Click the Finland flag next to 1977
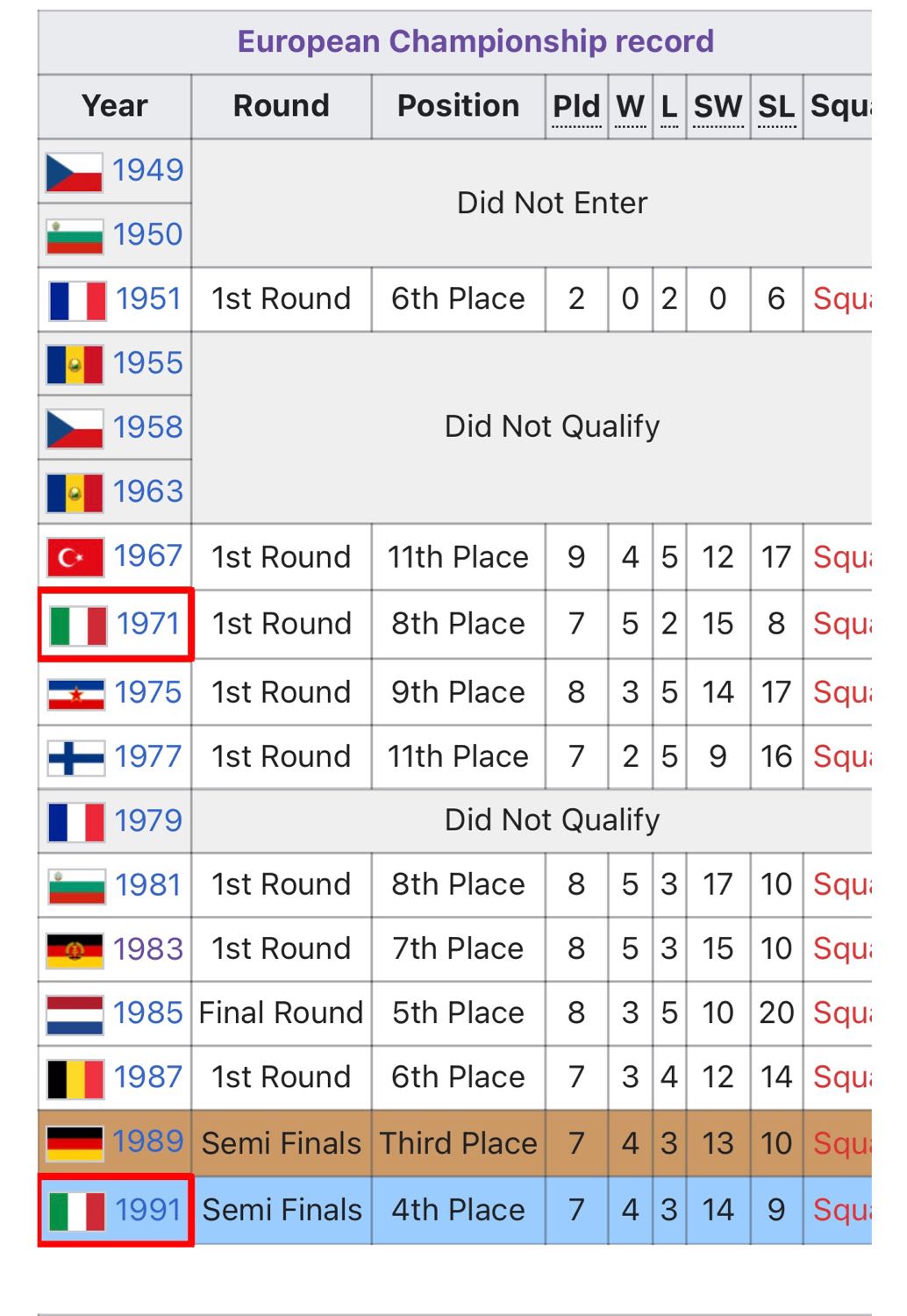This screenshot has height=1316, width=907. click(76, 758)
